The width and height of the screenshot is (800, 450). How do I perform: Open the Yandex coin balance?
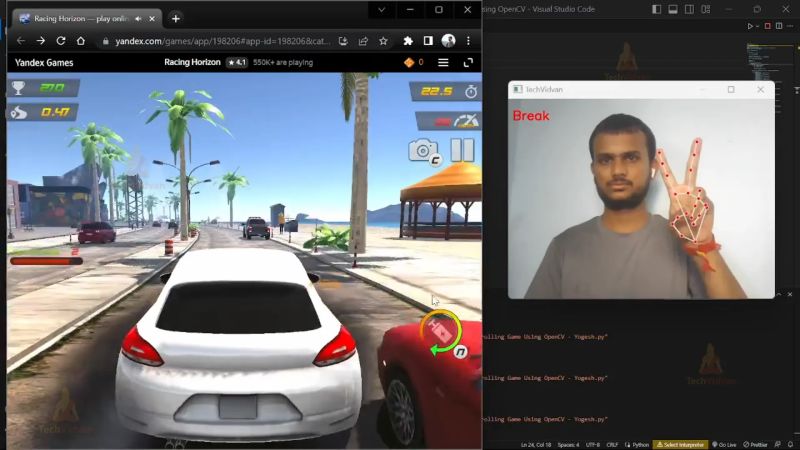pos(414,62)
